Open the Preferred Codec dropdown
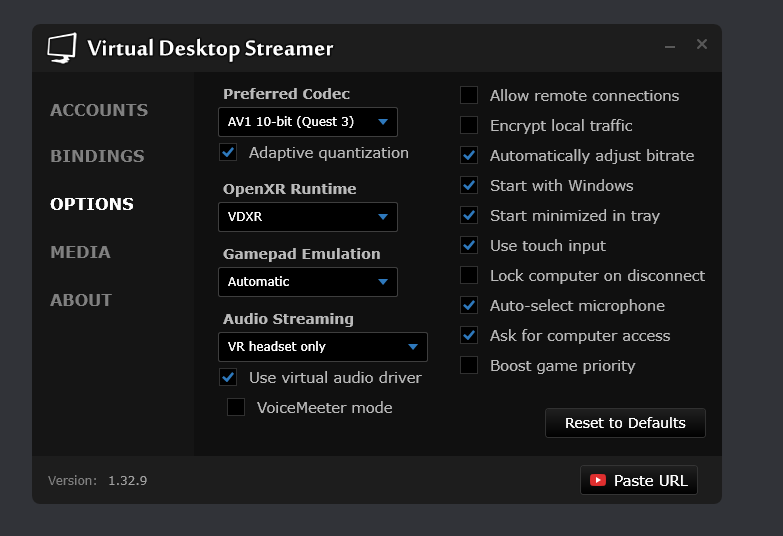Viewport: 783px width, 536px height. click(308, 122)
